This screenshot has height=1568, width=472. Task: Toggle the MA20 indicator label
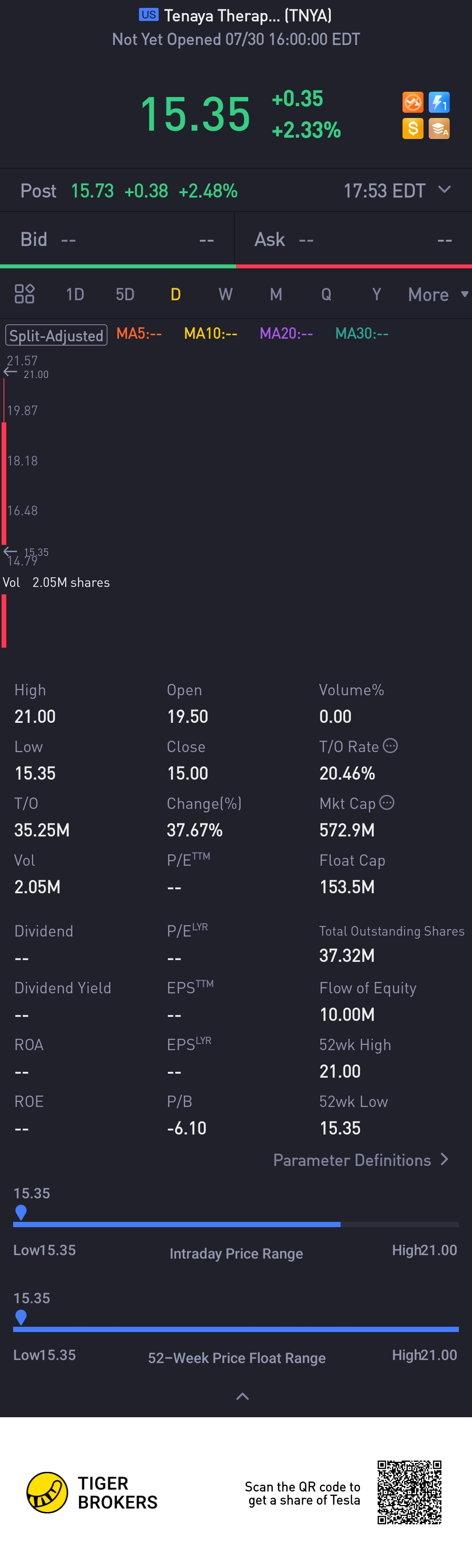(x=286, y=333)
